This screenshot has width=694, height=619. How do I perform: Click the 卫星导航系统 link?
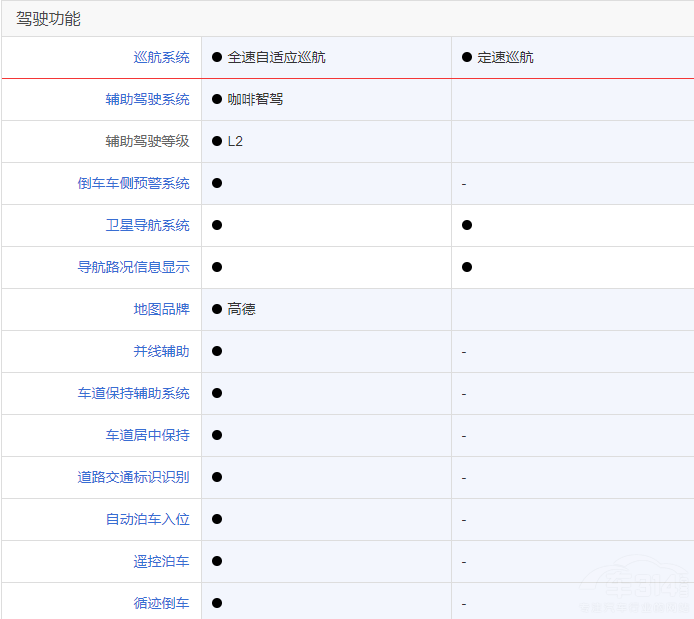click(147, 225)
